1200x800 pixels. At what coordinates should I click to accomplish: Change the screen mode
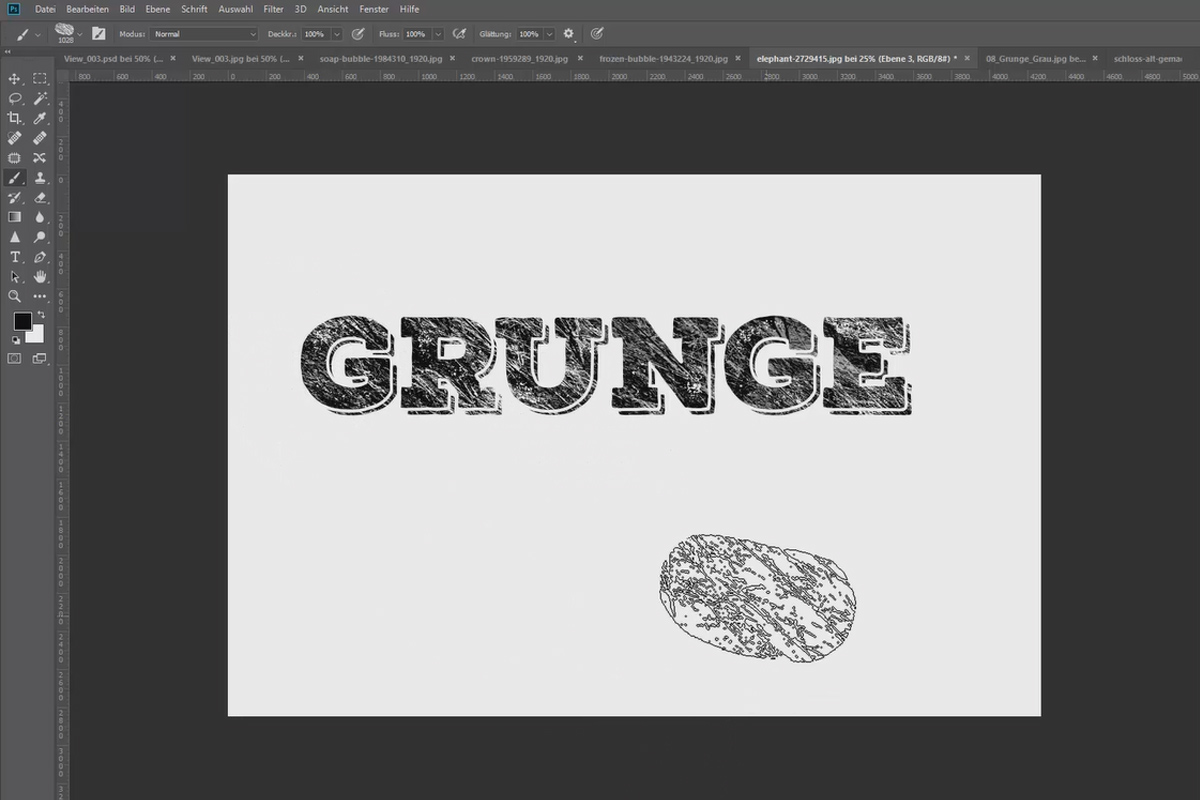[40, 358]
